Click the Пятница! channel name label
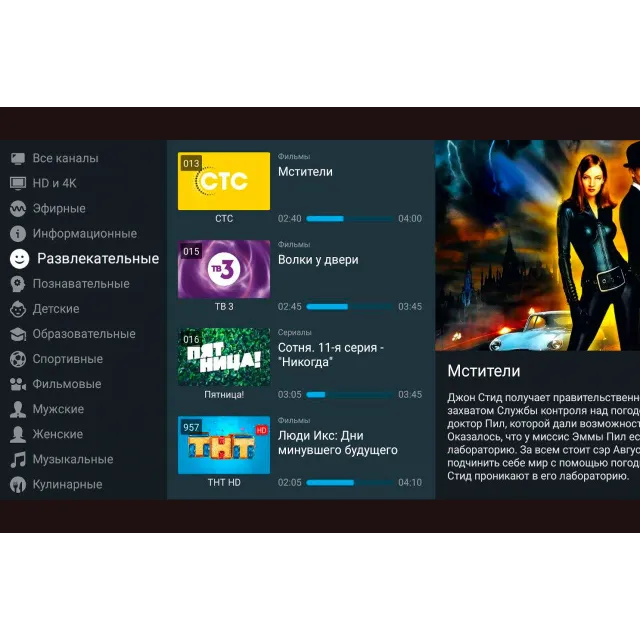The width and height of the screenshot is (640, 640). point(224,395)
